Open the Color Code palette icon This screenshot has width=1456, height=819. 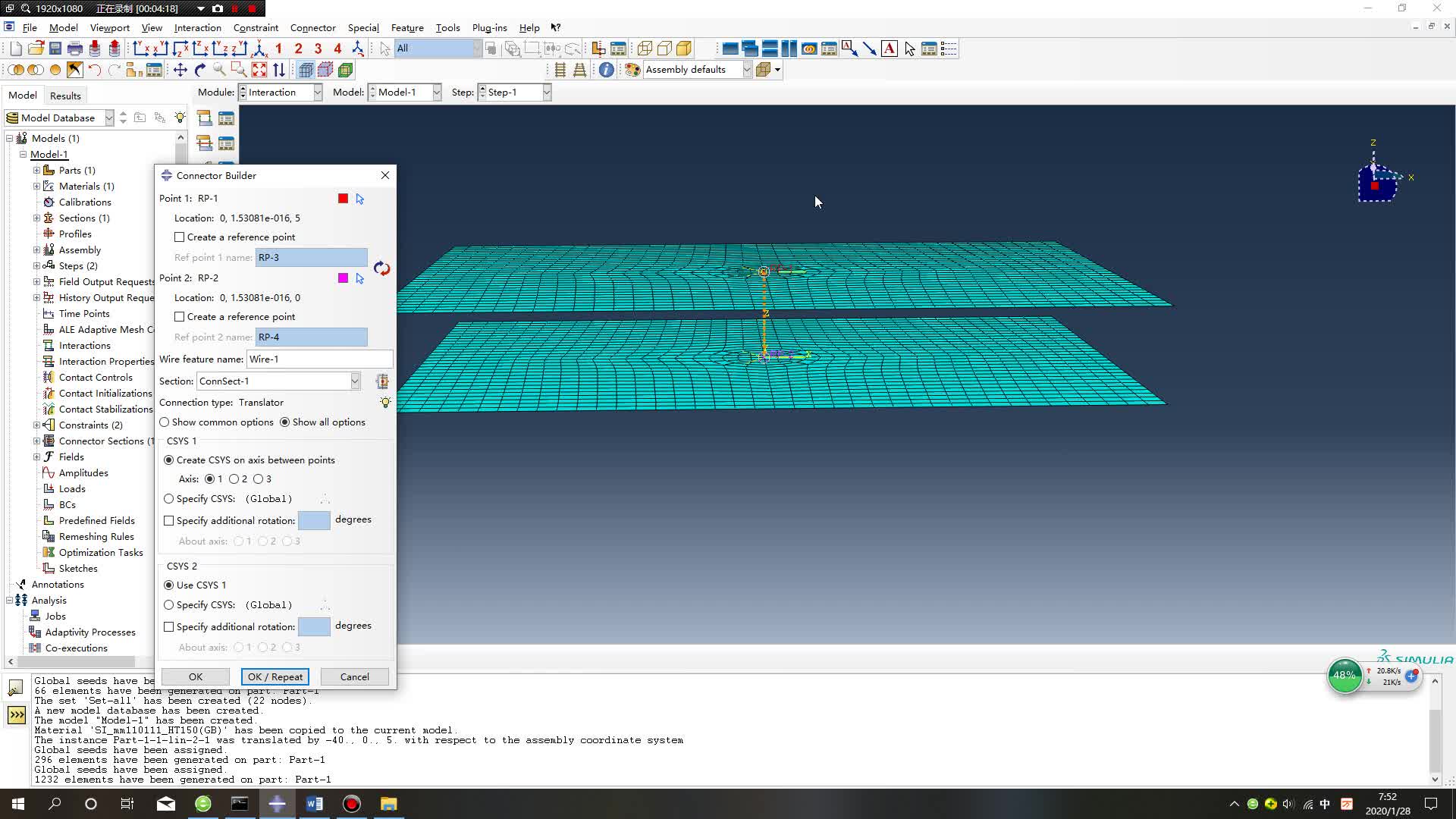632,70
